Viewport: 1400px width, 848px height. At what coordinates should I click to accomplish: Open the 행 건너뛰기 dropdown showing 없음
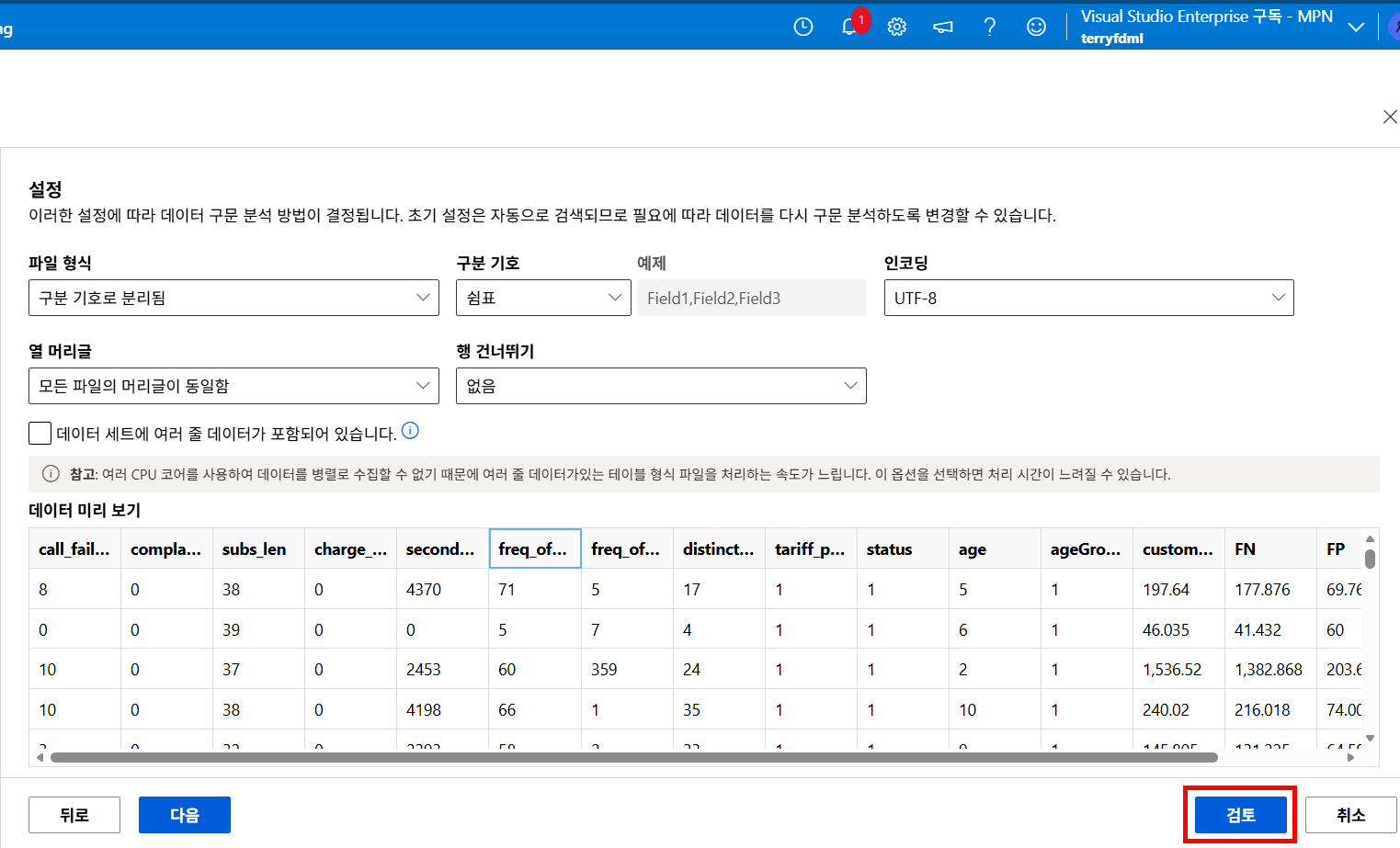[661, 385]
